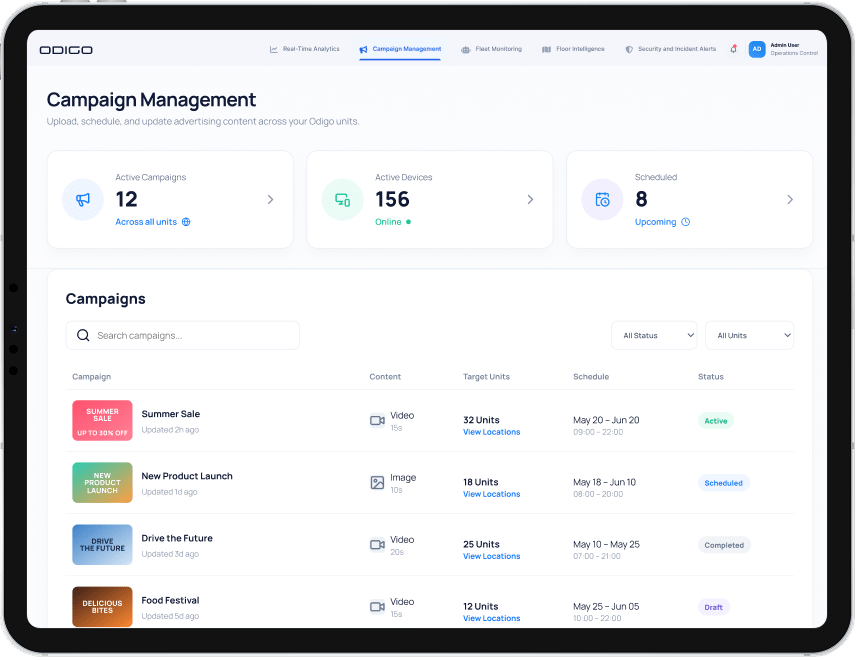Click the Status column header

pyautogui.click(x=711, y=377)
